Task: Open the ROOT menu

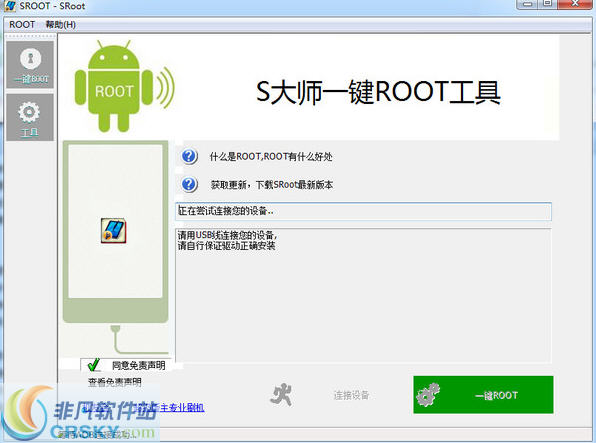Action: pyautogui.click(x=22, y=25)
